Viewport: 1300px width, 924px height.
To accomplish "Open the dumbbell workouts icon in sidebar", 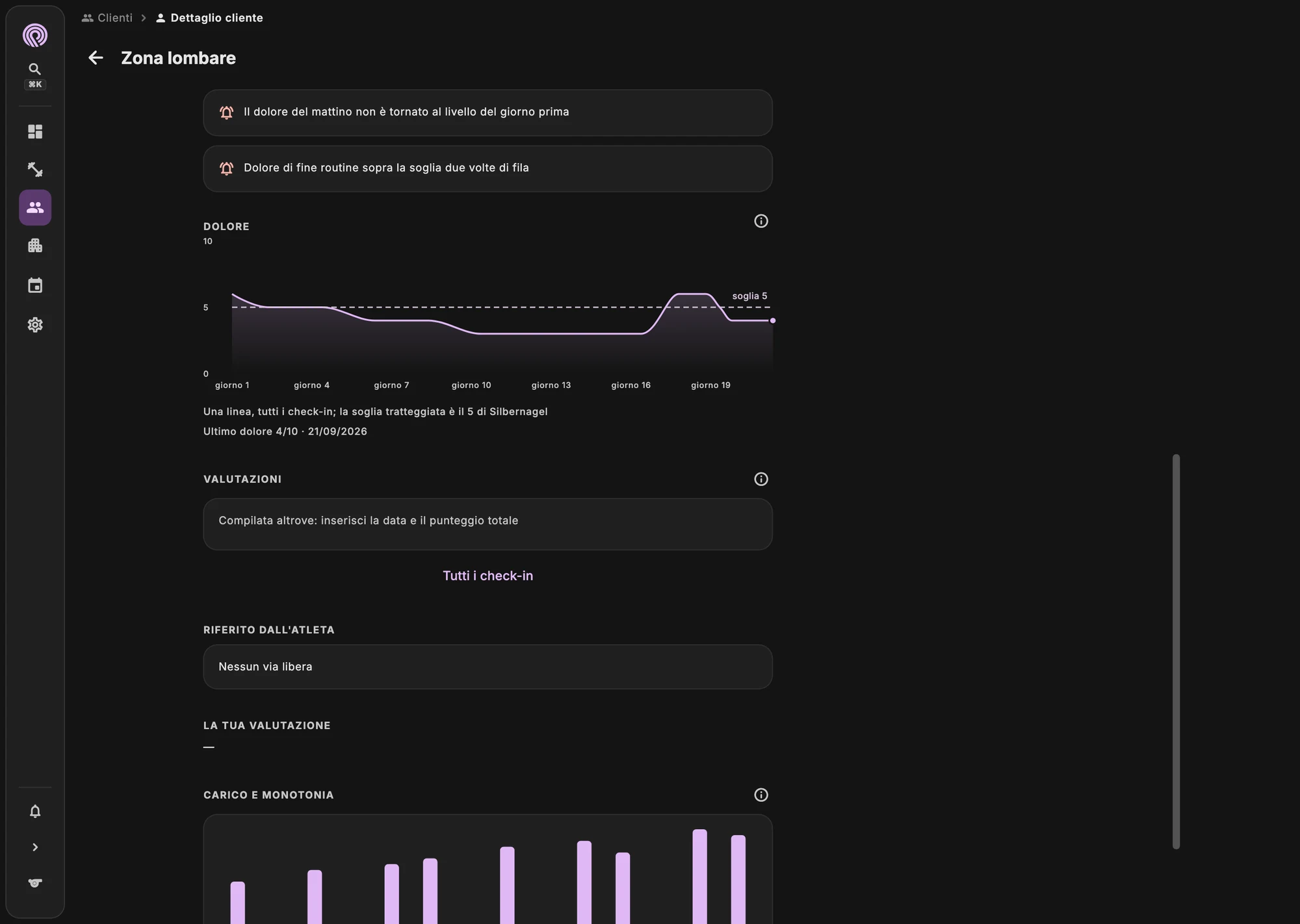I will pyautogui.click(x=35, y=170).
